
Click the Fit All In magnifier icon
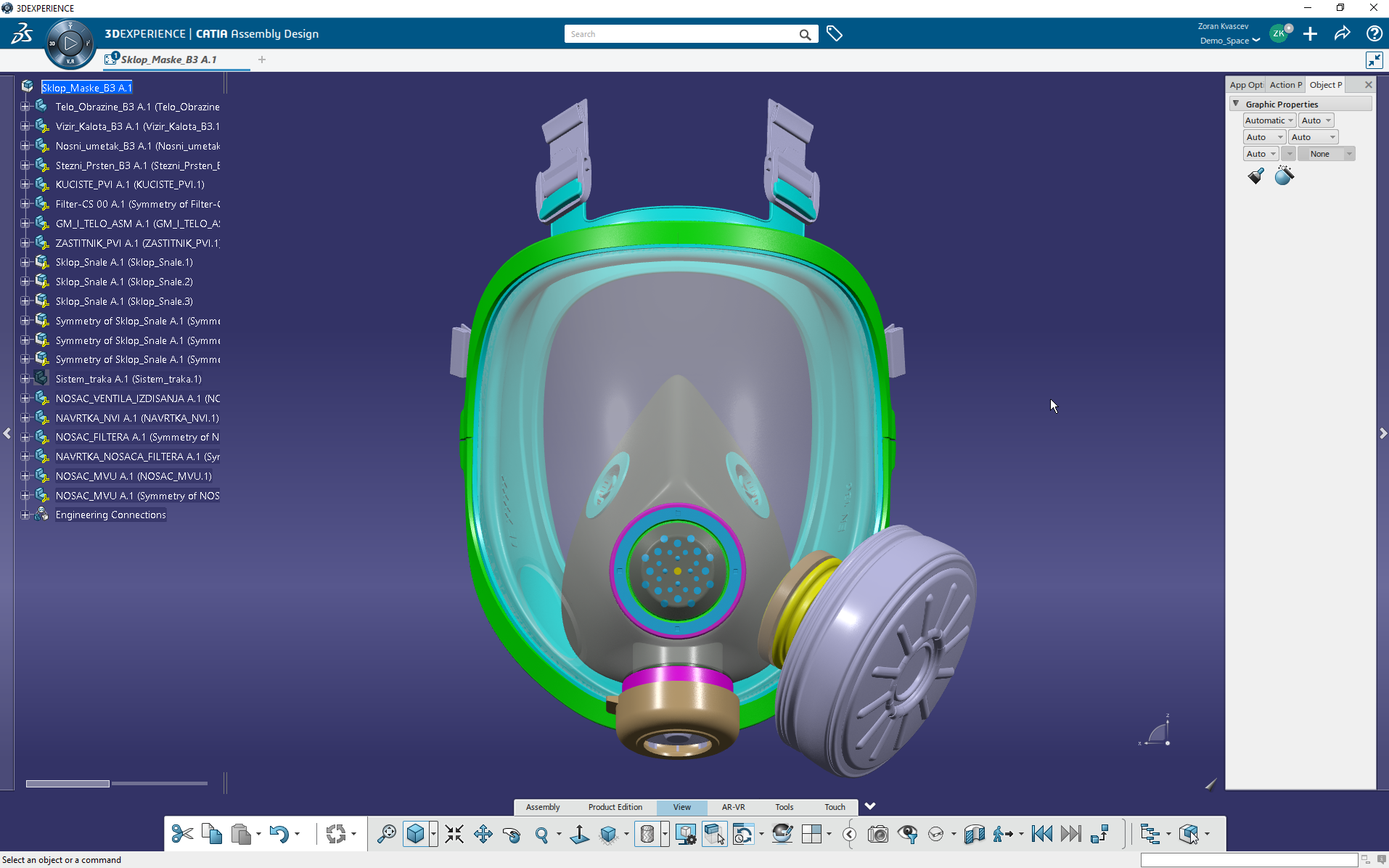[x=387, y=834]
